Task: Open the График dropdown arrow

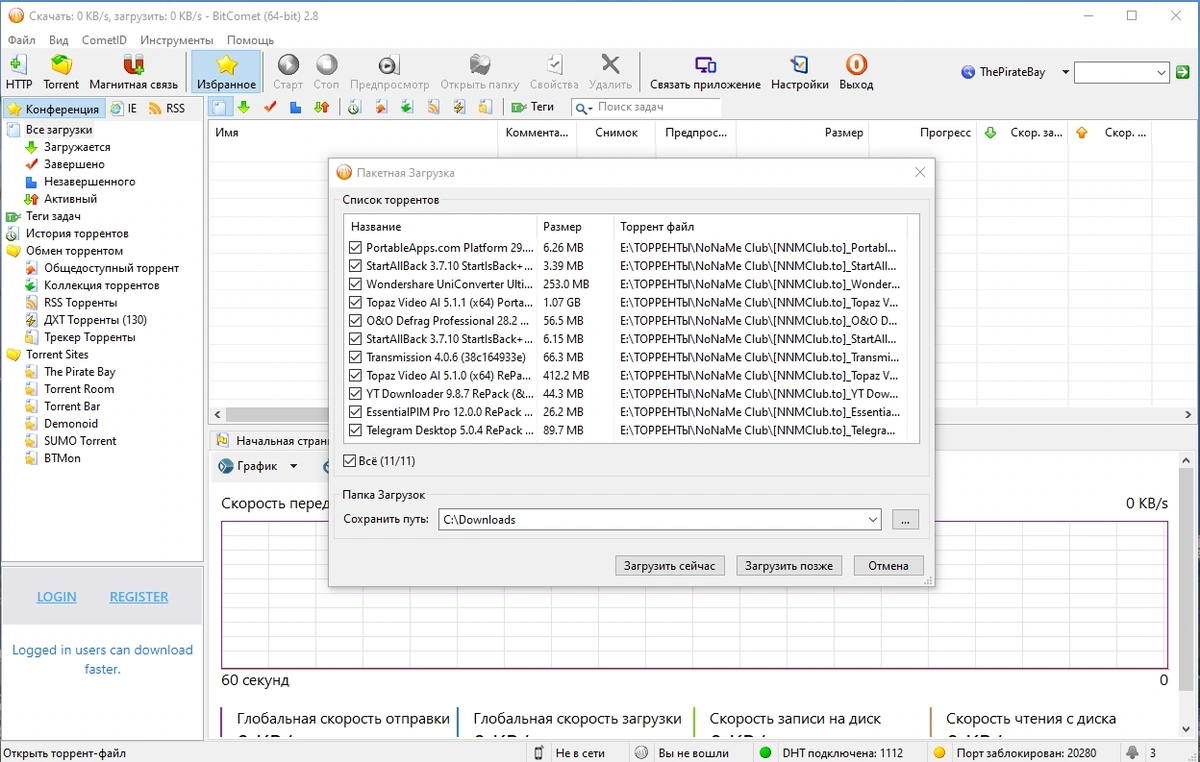Action: [x=293, y=466]
